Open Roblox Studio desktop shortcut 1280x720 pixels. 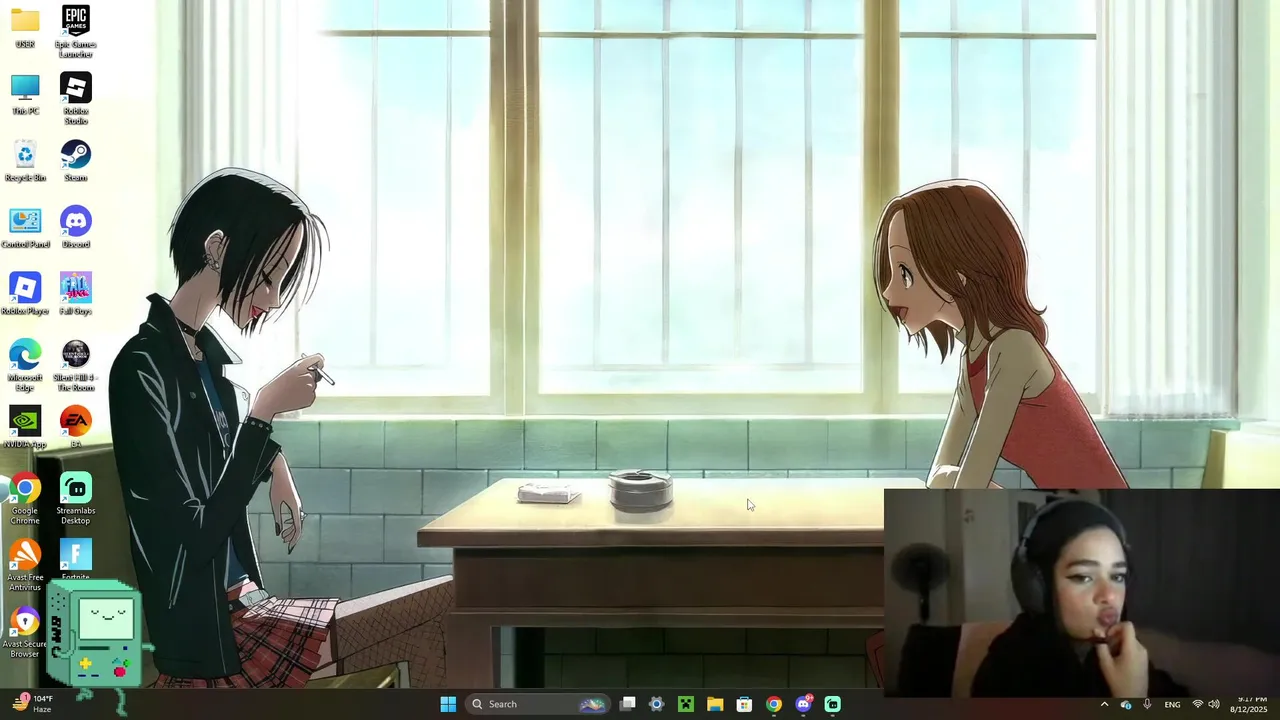(76, 98)
